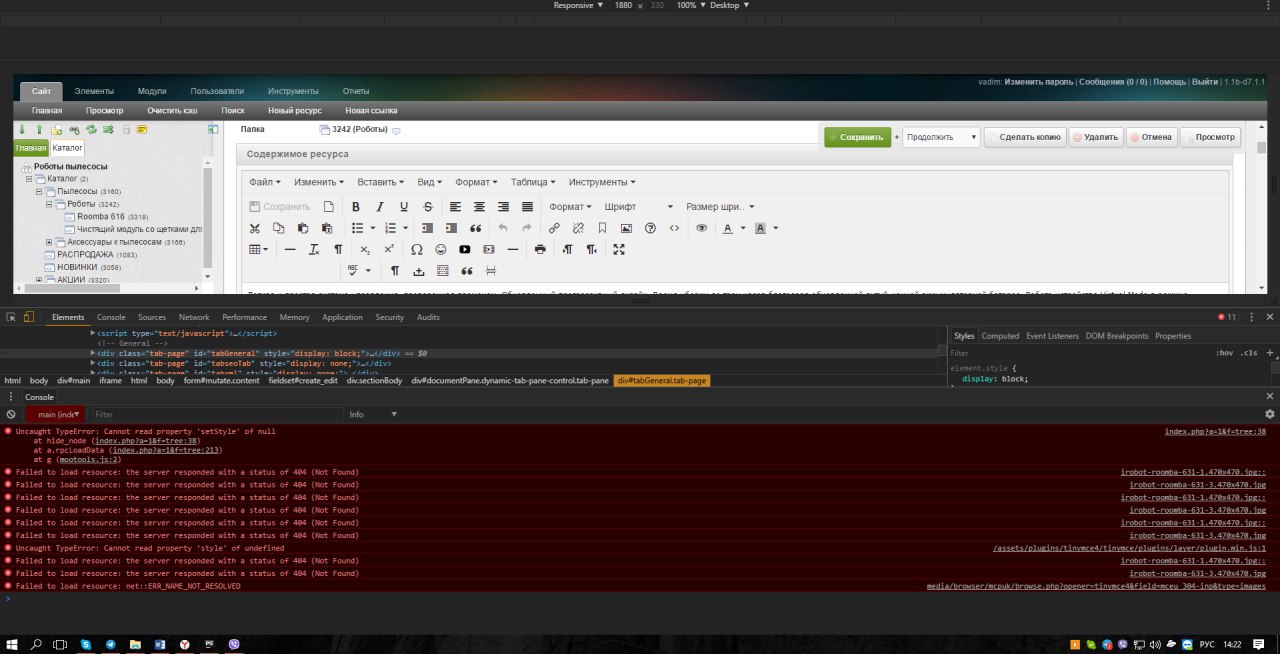
Task: Open the Пользователи top menu
Action: point(217,91)
